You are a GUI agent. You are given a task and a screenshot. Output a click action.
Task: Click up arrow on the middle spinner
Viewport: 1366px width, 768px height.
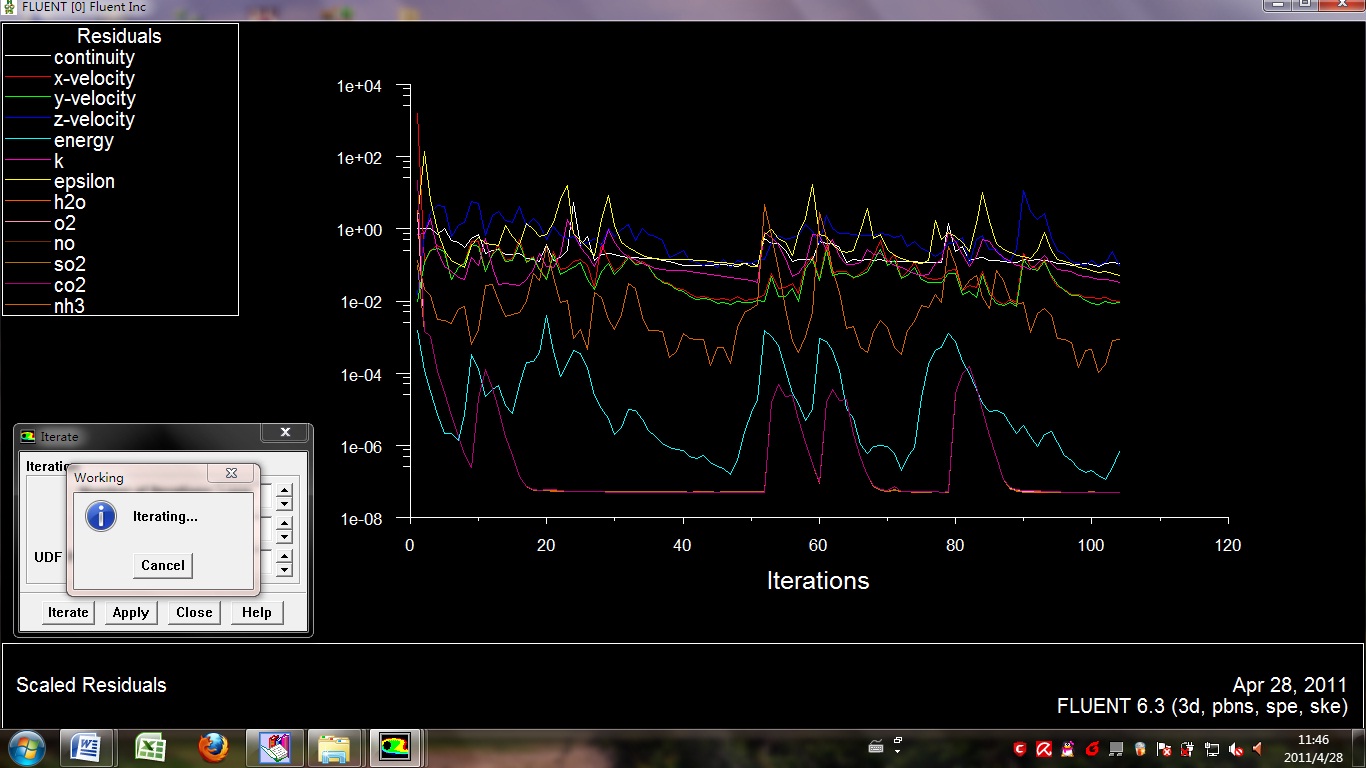[x=285, y=523]
